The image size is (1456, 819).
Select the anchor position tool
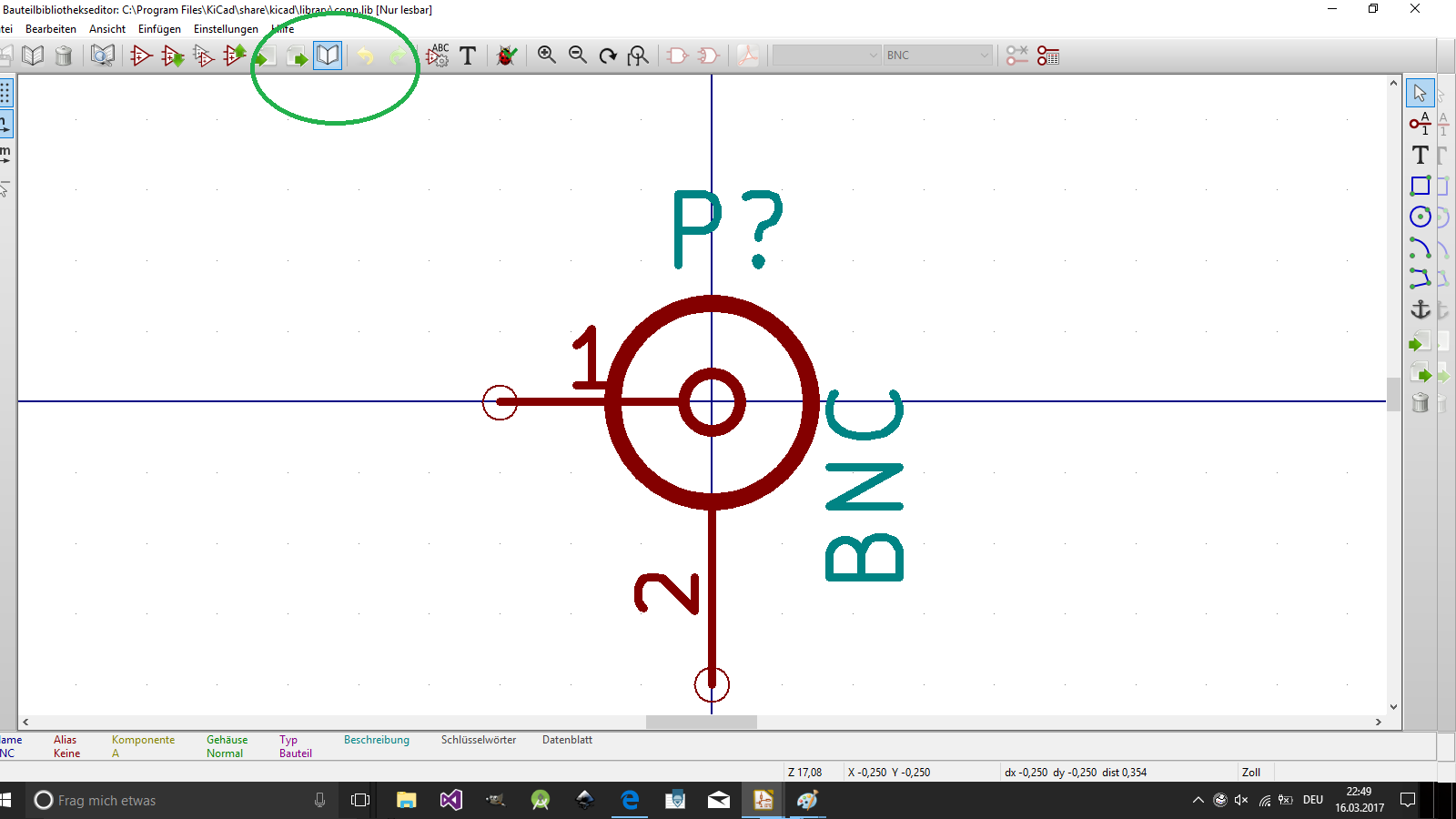pos(1421,309)
